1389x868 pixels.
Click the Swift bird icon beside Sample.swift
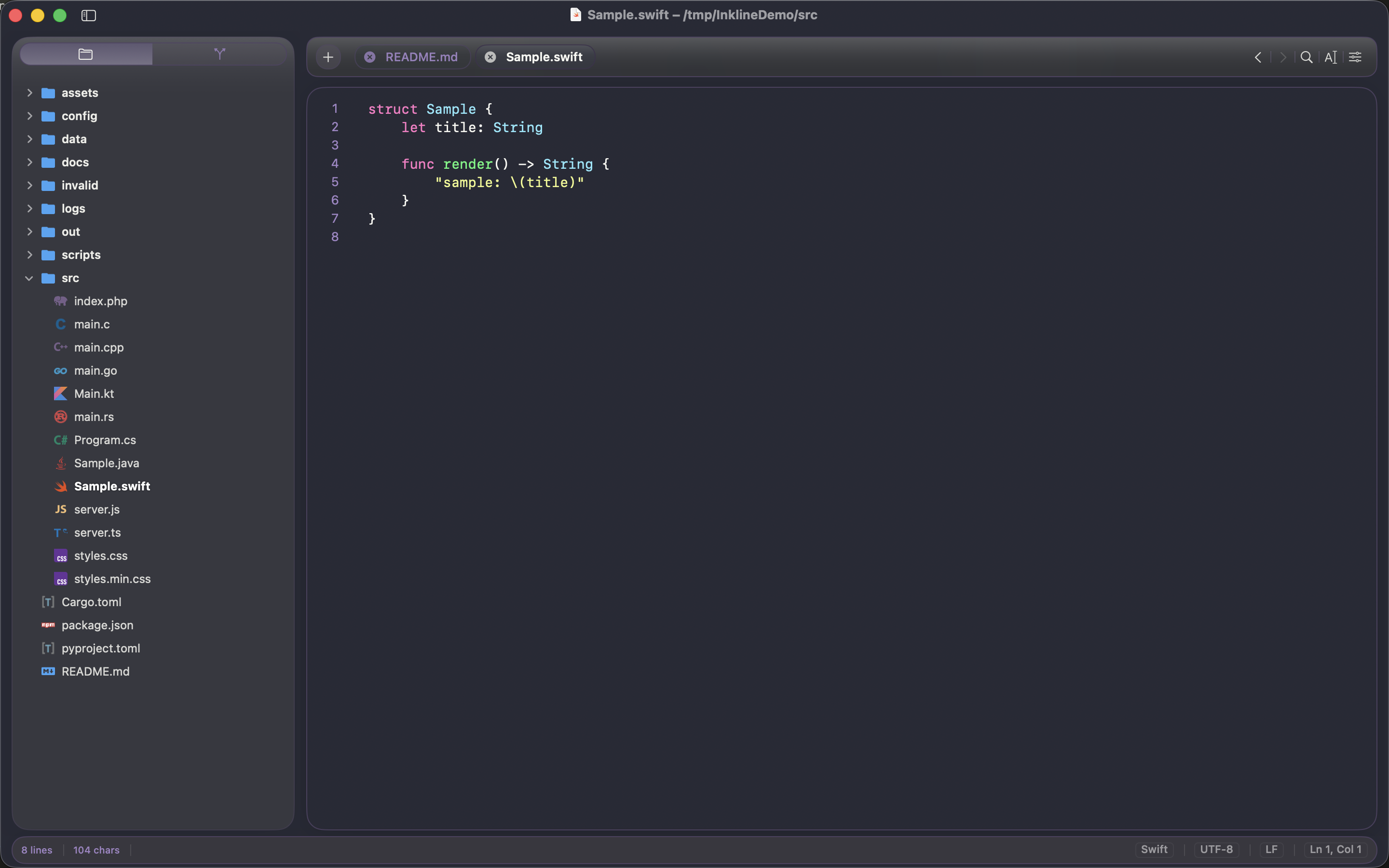click(x=61, y=486)
